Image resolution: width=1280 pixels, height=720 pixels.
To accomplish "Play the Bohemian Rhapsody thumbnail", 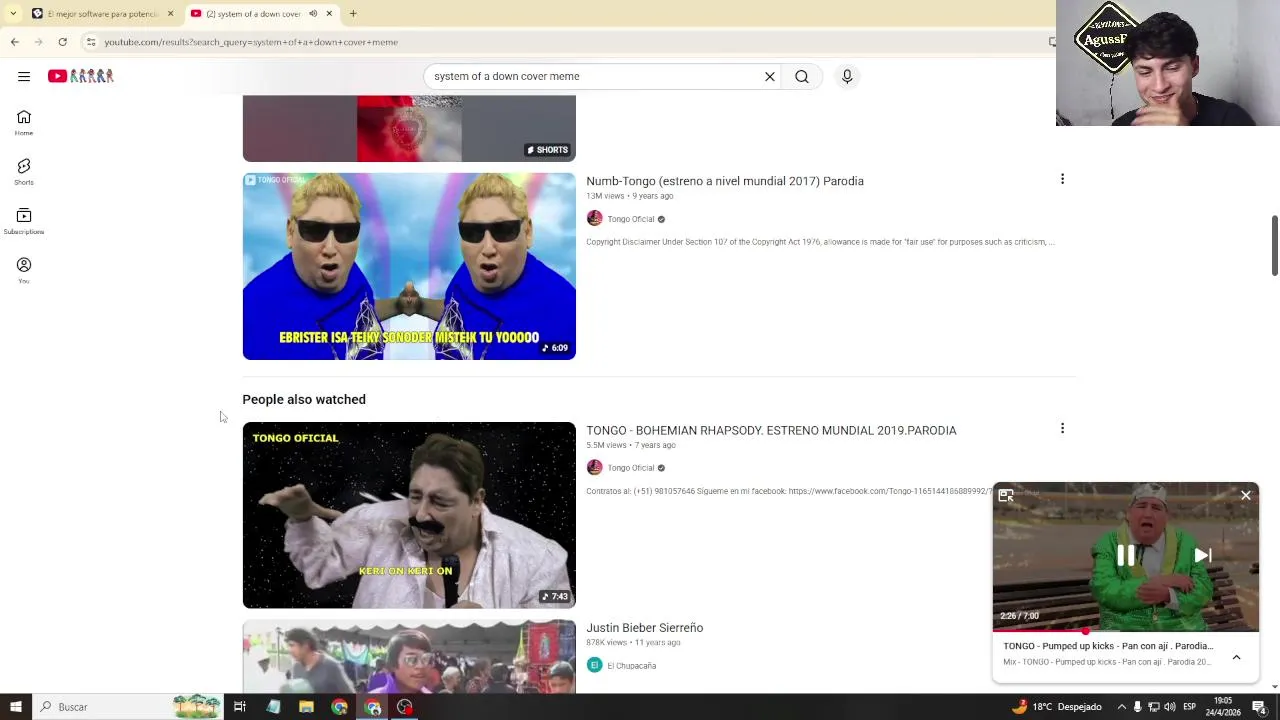I will [x=409, y=515].
